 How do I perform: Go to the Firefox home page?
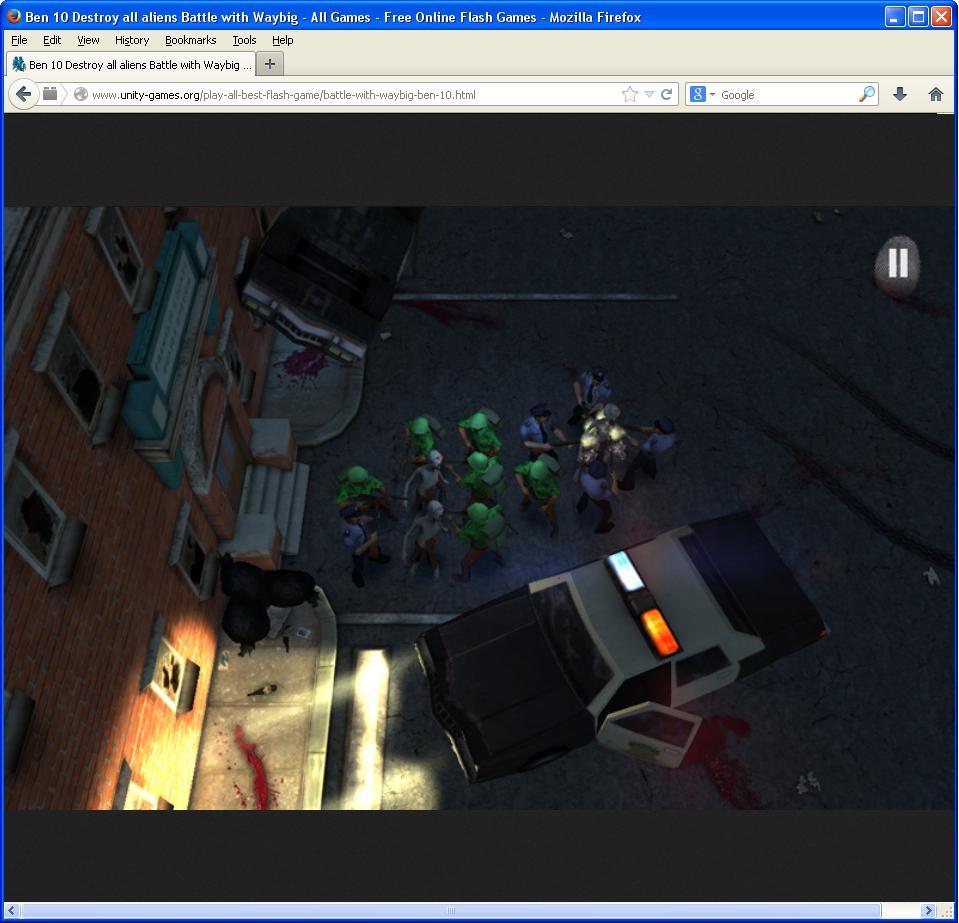tap(935, 94)
